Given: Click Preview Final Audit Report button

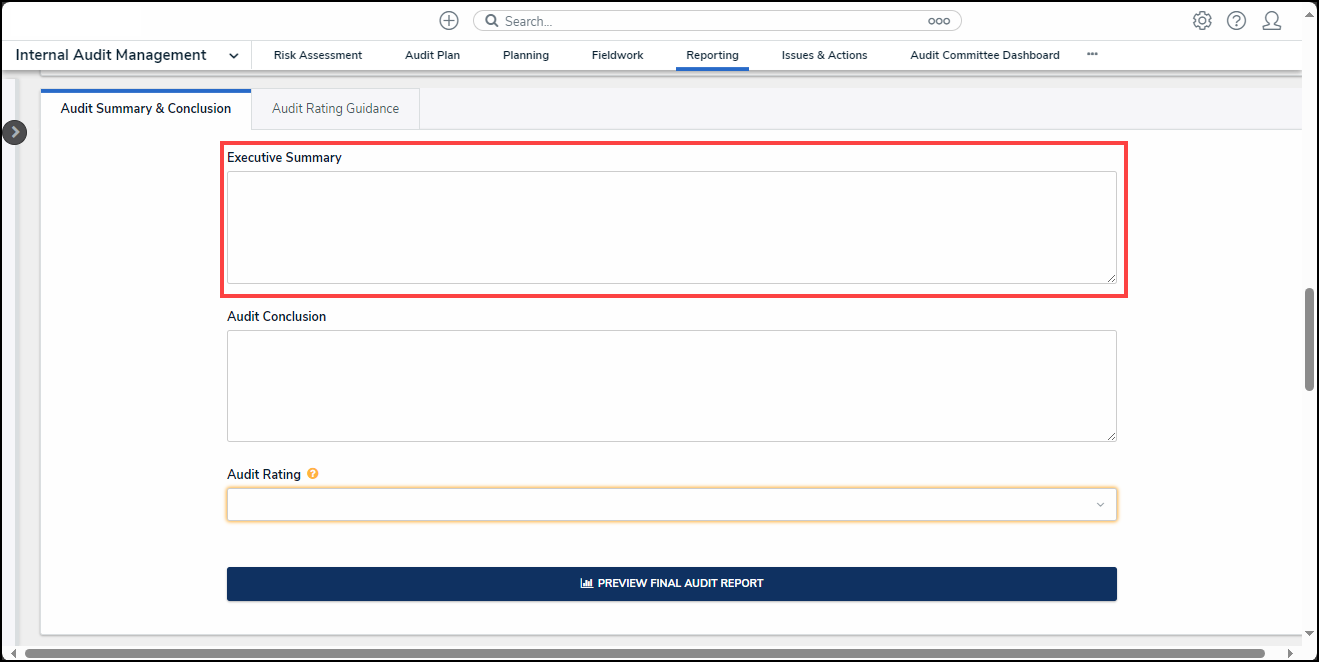Looking at the screenshot, I should 672,584.
